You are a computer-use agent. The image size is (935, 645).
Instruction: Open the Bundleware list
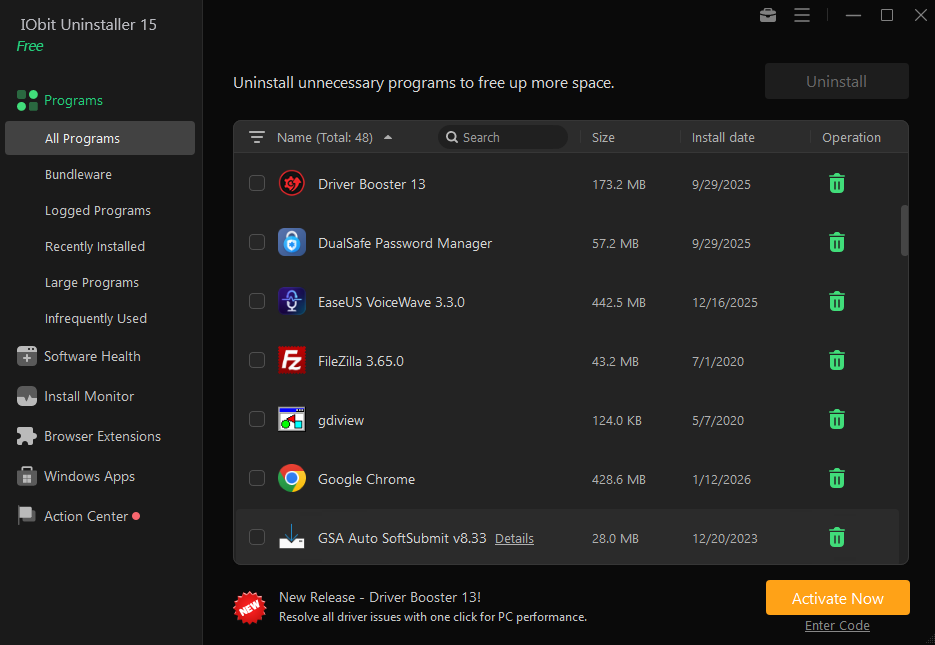pyautogui.click(x=78, y=175)
